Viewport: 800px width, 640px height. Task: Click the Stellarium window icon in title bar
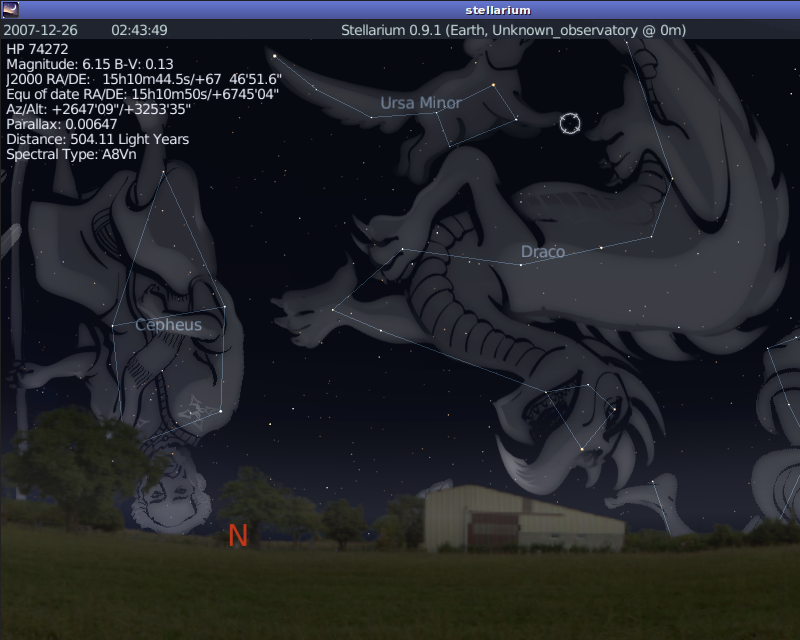11,9
